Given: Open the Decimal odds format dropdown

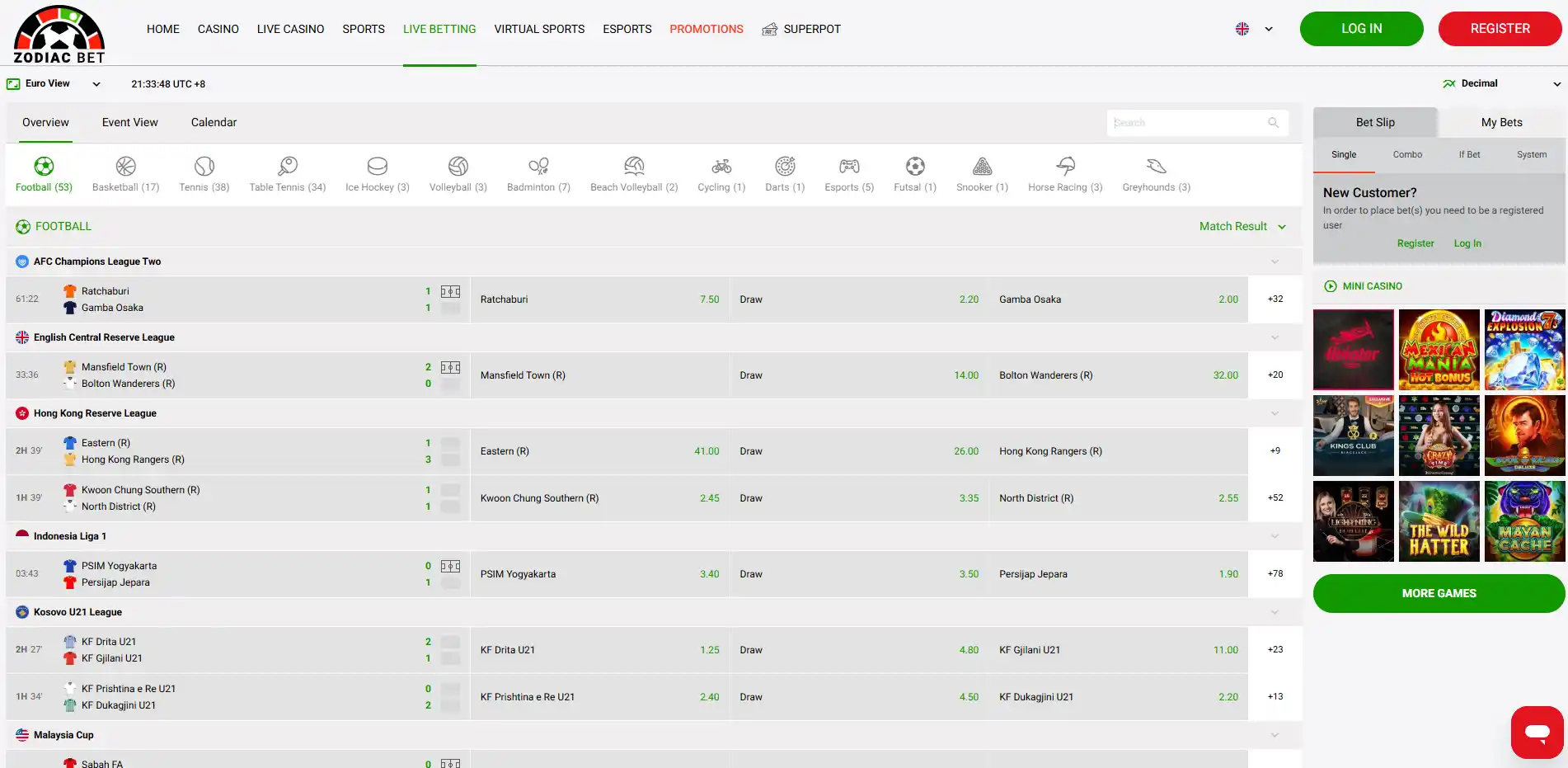Looking at the screenshot, I should [1502, 84].
